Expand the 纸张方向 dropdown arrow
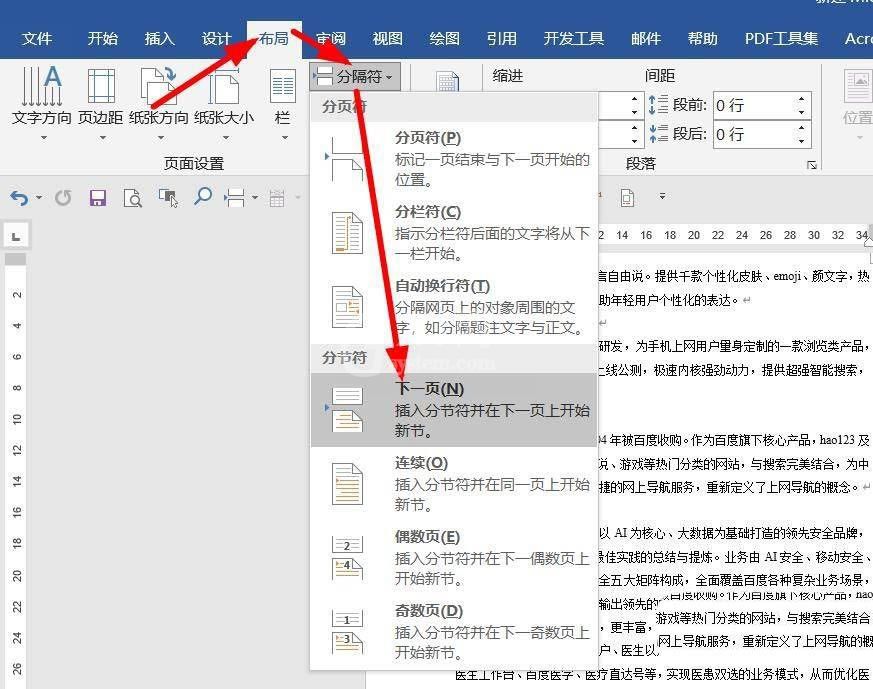The width and height of the screenshot is (873, 689). point(160,137)
